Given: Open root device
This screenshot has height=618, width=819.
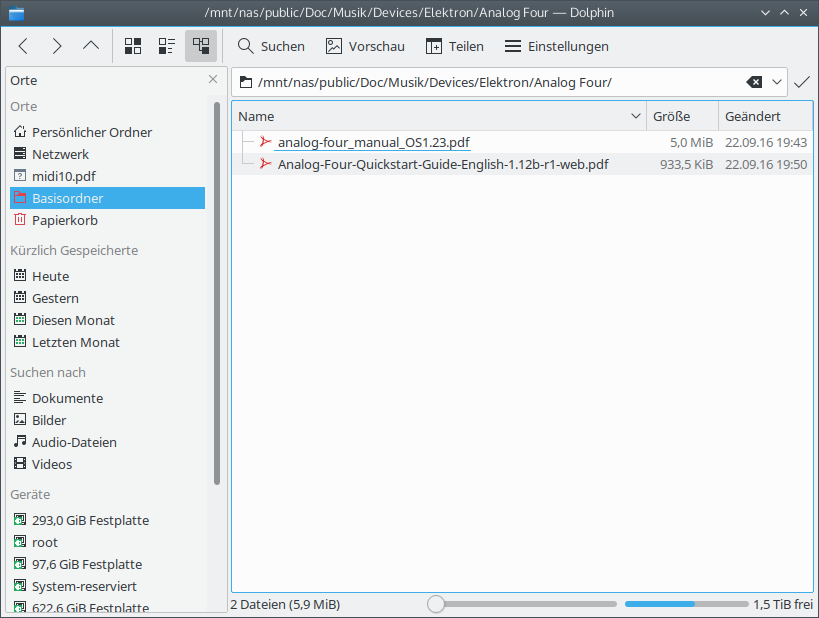Looking at the screenshot, I should pos(107,542).
